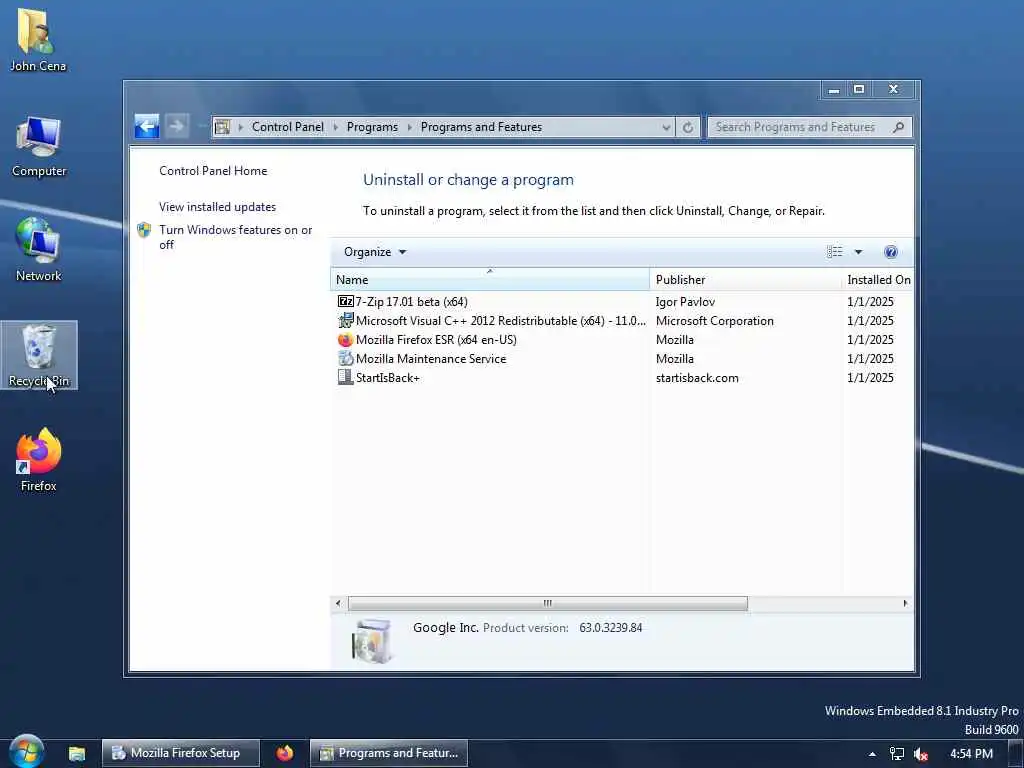This screenshot has height=768, width=1024.
Task: Click the change view icon in toolbar
Action: point(835,252)
